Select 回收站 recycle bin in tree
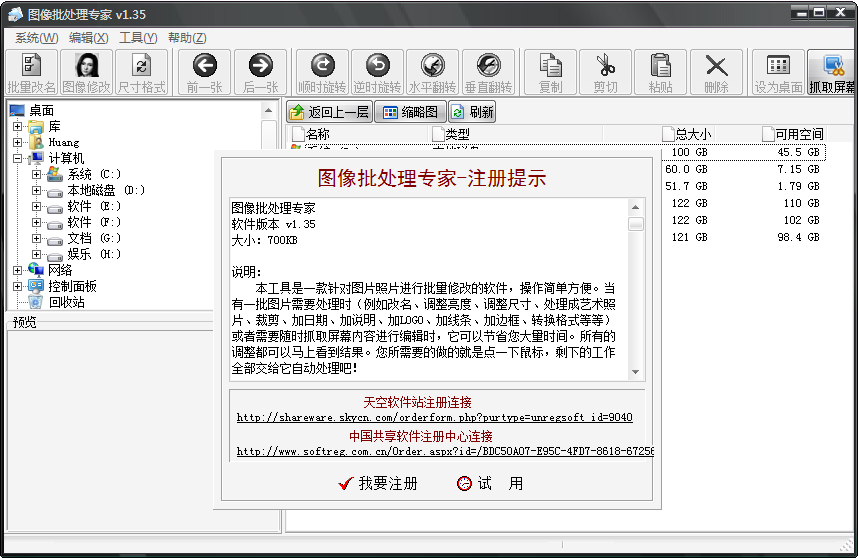 coord(67,302)
